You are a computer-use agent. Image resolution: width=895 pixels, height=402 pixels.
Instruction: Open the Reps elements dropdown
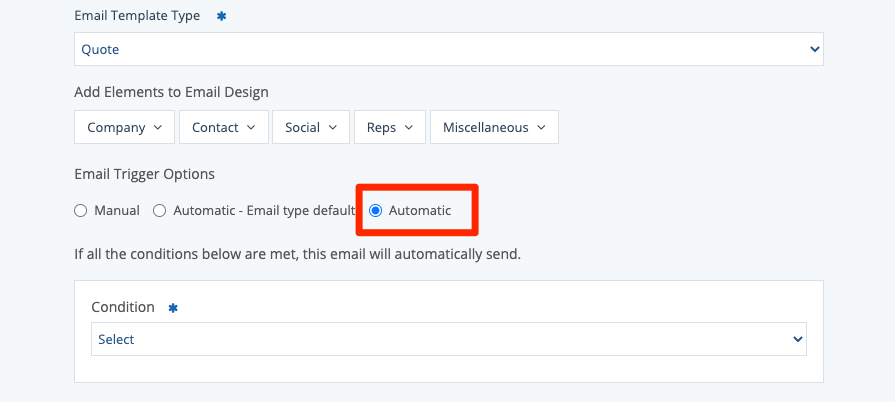point(389,127)
